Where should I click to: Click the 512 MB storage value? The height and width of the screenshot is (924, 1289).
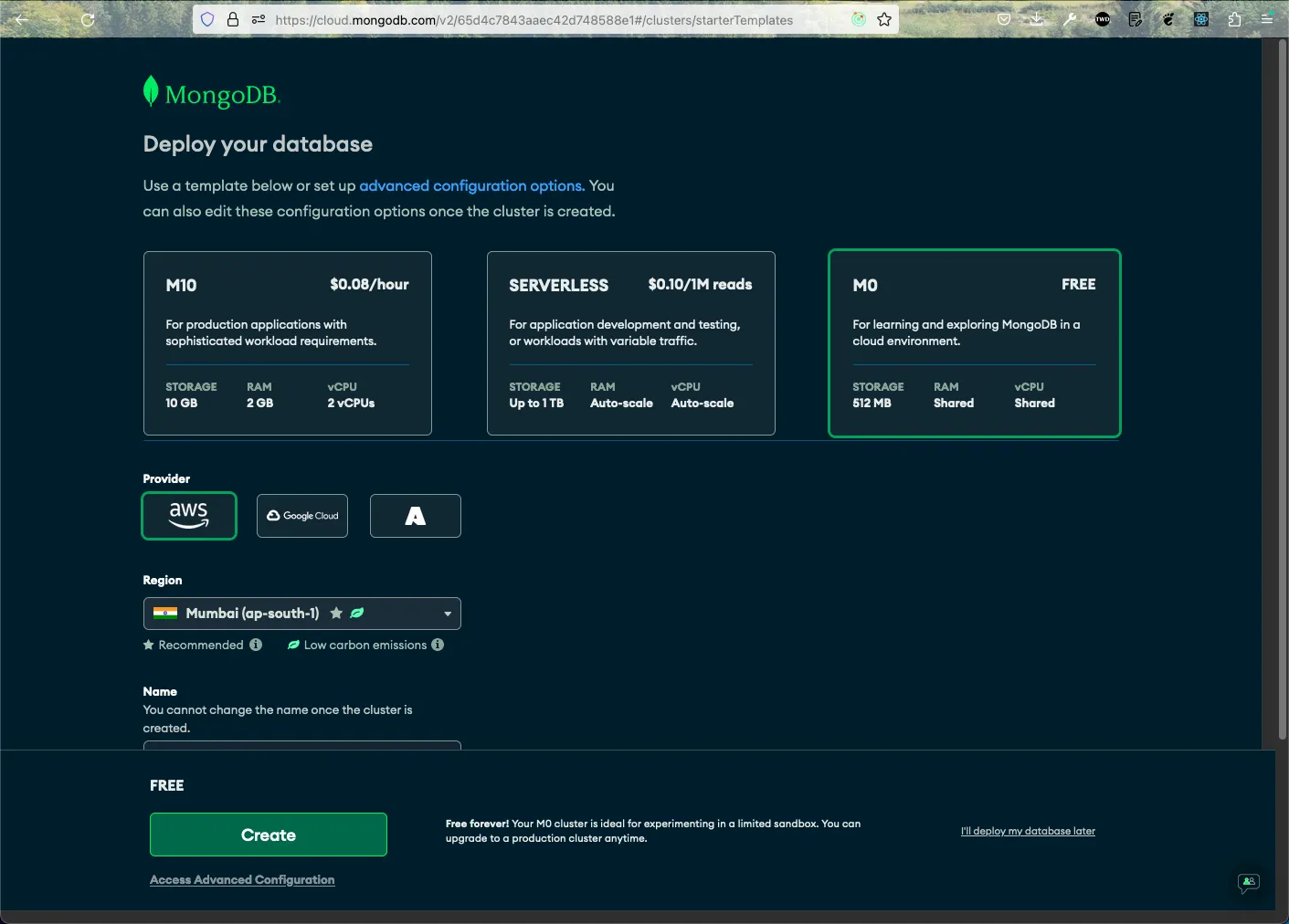click(872, 403)
